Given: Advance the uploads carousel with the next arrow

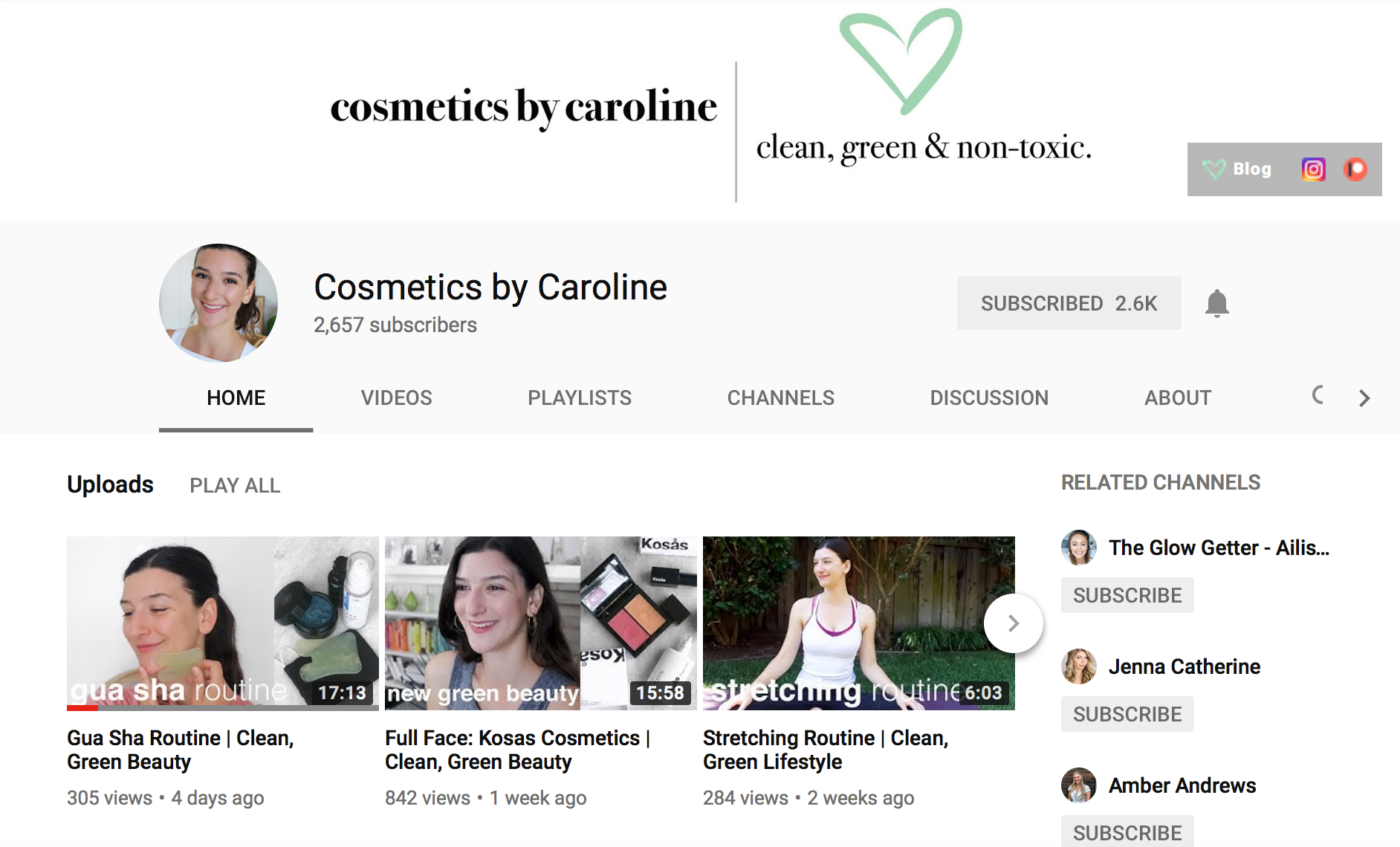Looking at the screenshot, I should tap(1014, 623).
